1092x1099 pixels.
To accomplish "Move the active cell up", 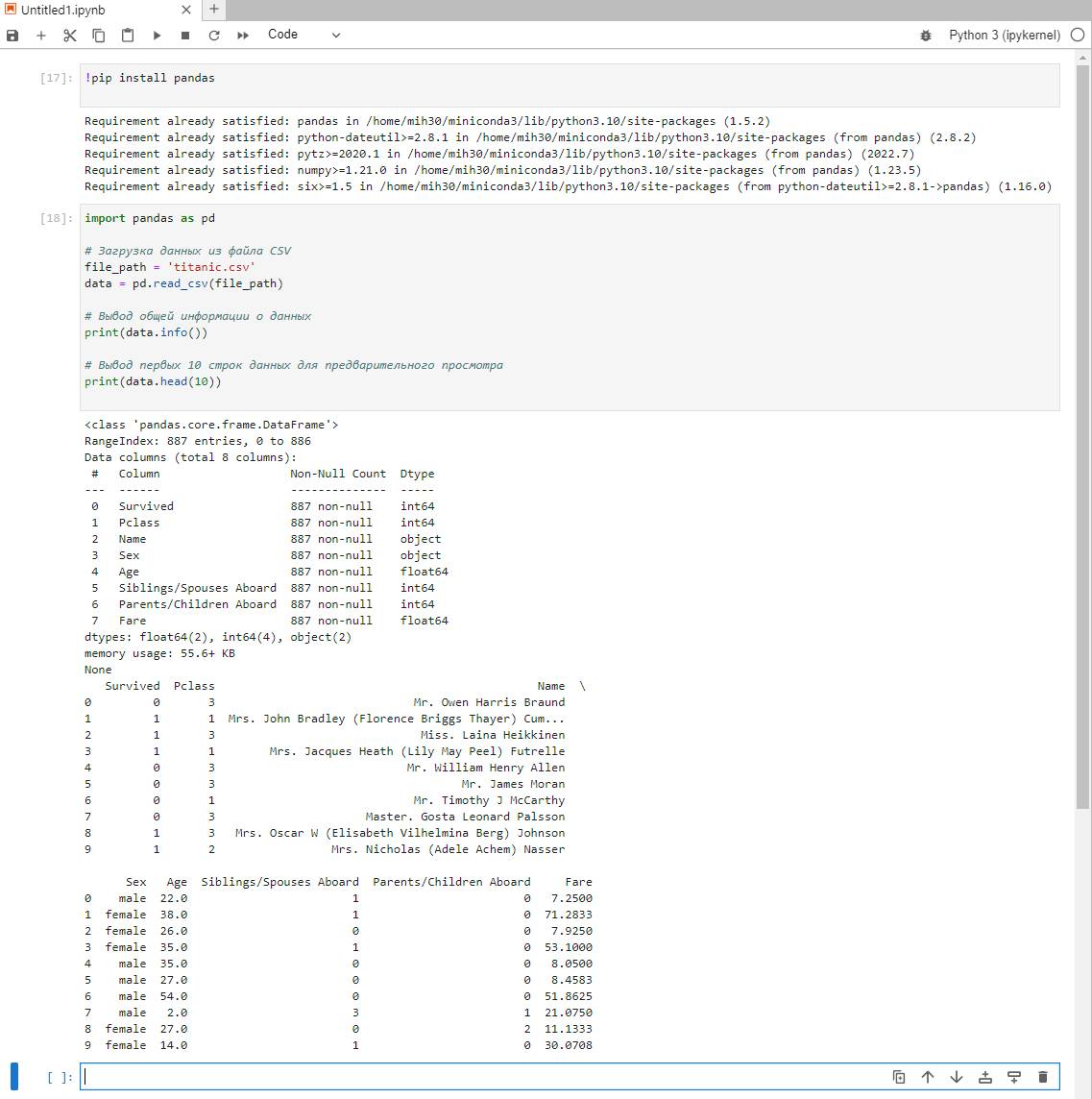I will 928,1077.
